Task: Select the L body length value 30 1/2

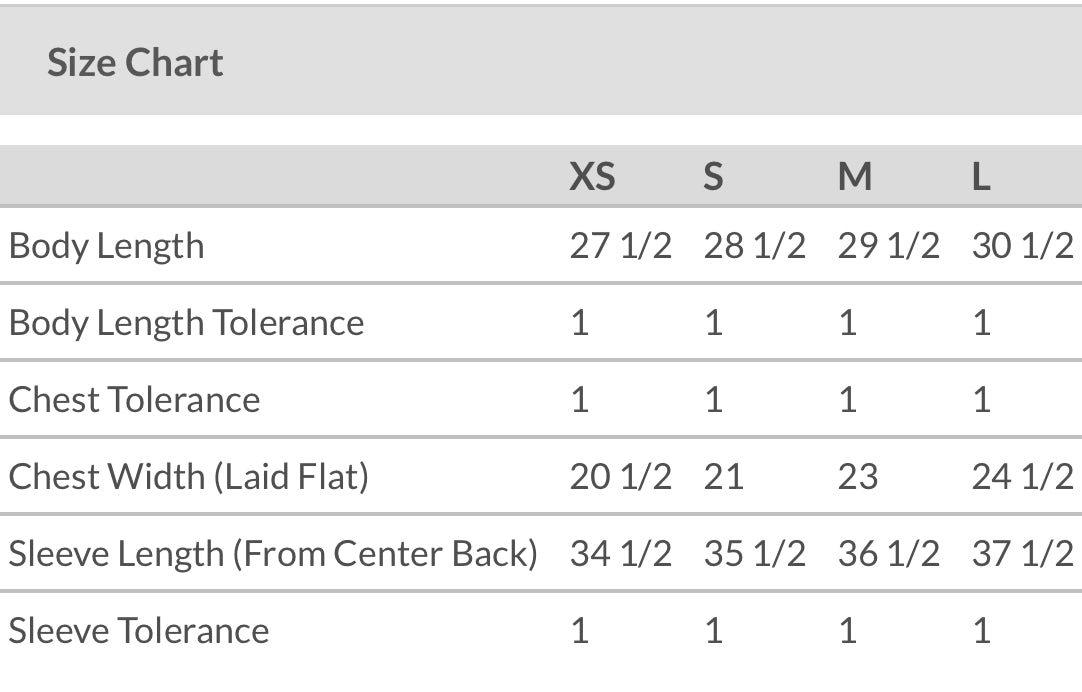Action: (x=1022, y=246)
